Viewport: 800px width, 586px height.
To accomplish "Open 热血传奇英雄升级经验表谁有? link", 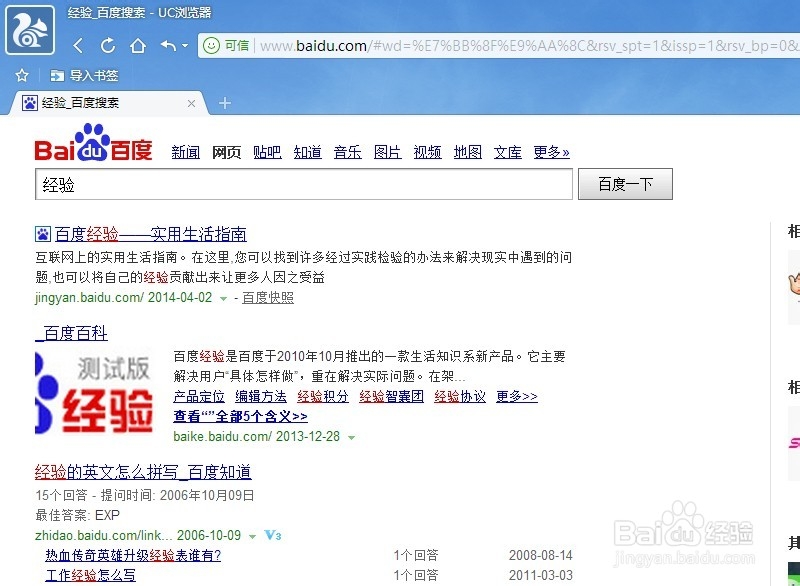I will 133,555.
